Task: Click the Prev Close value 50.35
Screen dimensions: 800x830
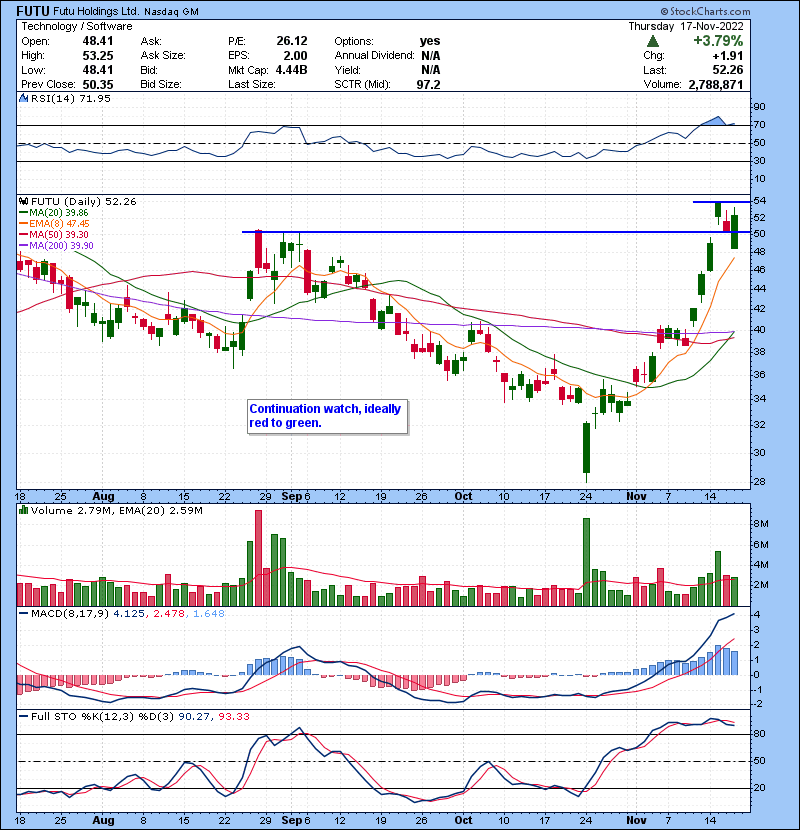Action: pyautogui.click(x=97, y=84)
